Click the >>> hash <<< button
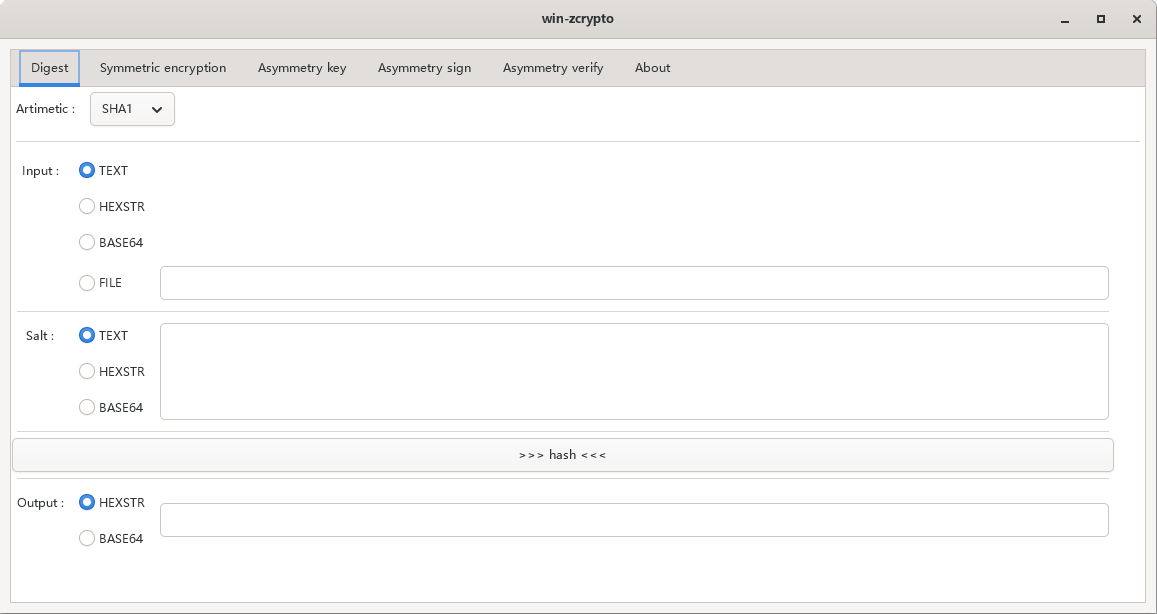1157x614 pixels. (562, 455)
